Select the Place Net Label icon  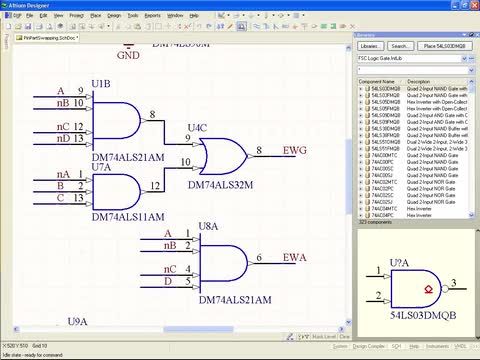[285, 26]
